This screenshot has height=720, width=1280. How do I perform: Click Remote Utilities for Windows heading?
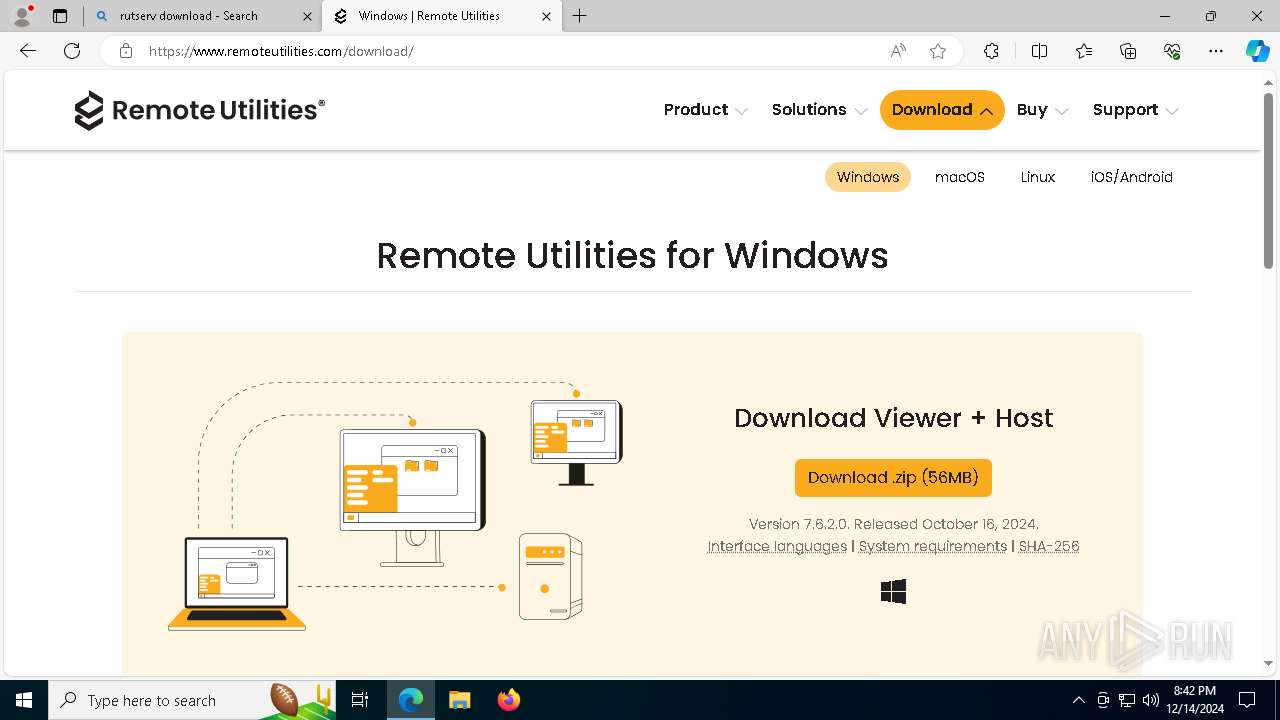coord(632,256)
